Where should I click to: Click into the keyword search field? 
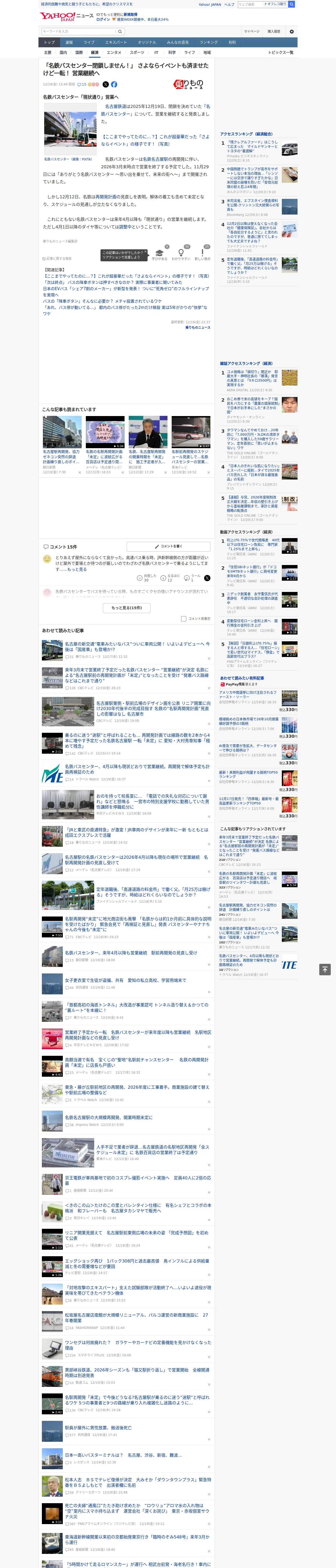79,32
